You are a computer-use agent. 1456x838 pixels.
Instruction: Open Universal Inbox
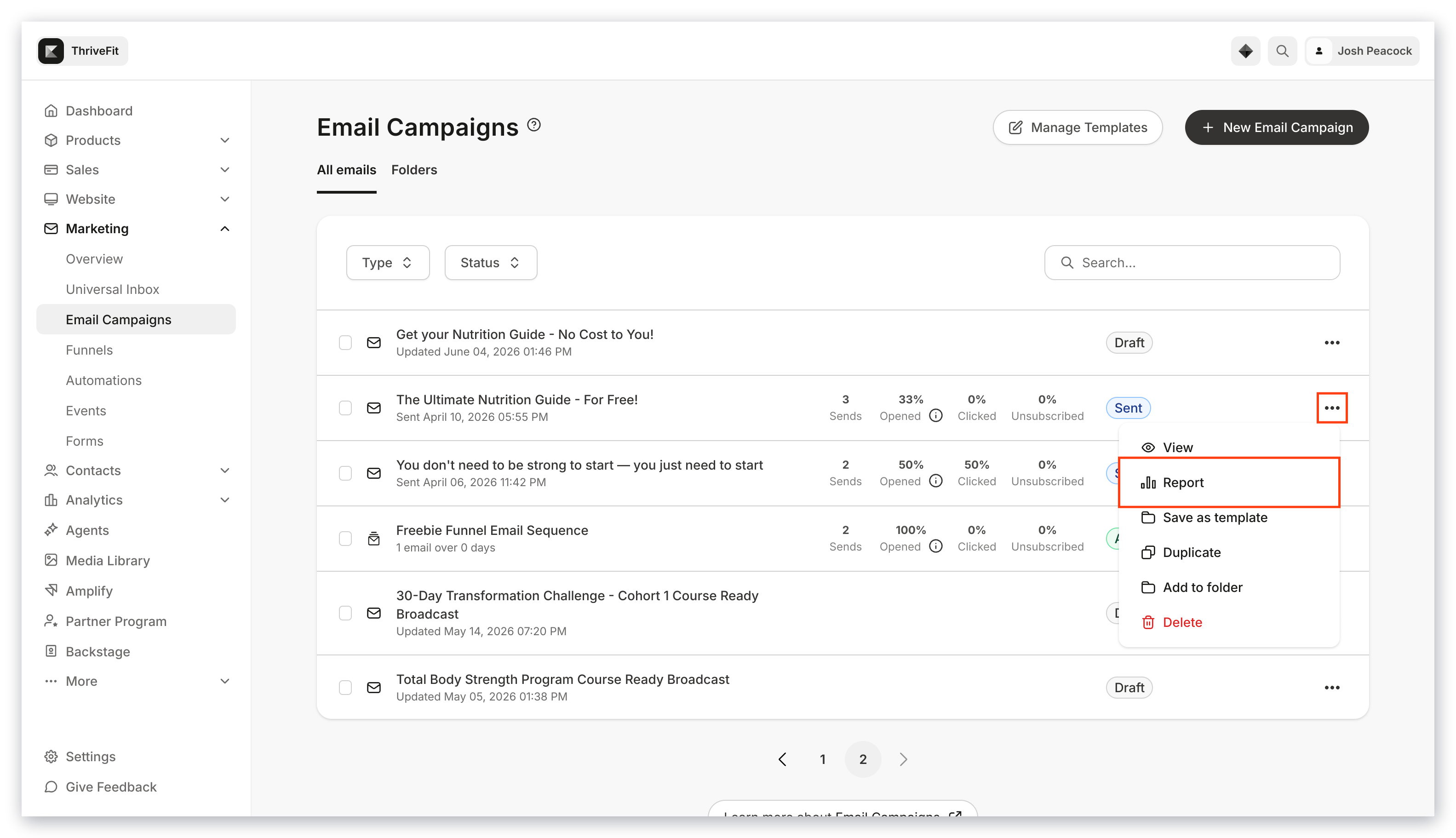click(x=112, y=289)
